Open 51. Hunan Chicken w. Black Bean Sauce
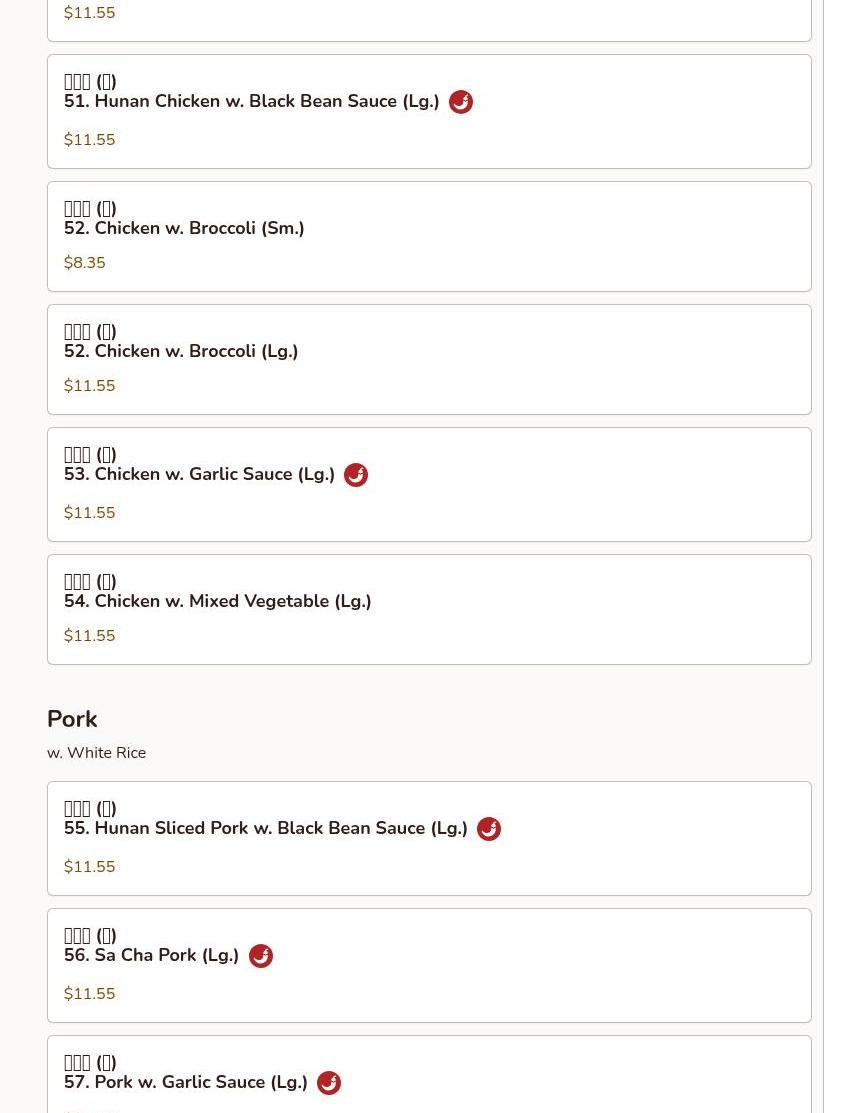The width and height of the screenshot is (844, 1113). (x=251, y=102)
